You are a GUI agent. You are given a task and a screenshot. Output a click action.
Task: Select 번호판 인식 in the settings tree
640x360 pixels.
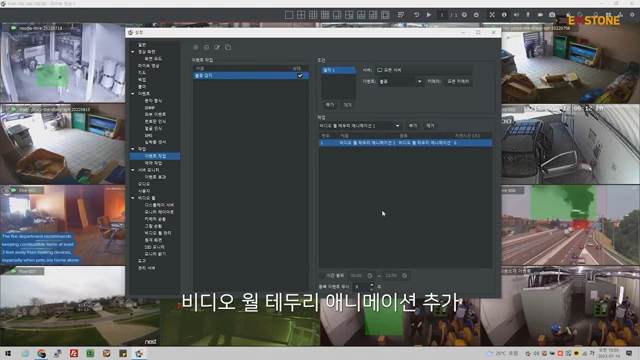(x=156, y=122)
